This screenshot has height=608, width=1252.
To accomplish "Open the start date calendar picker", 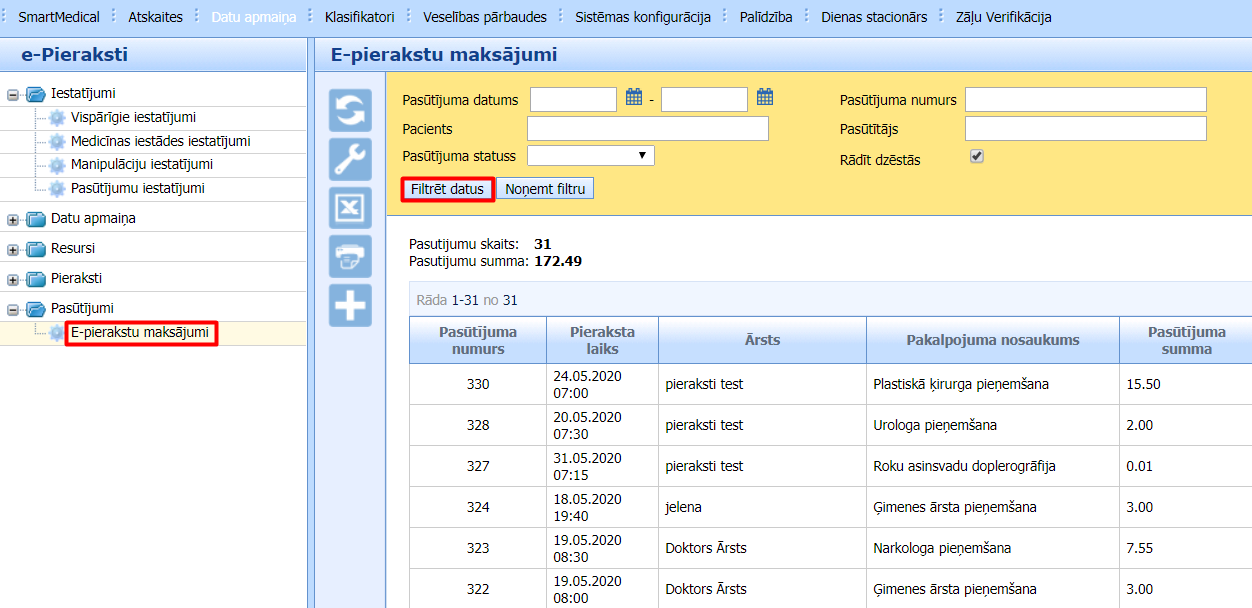I will click(633, 98).
